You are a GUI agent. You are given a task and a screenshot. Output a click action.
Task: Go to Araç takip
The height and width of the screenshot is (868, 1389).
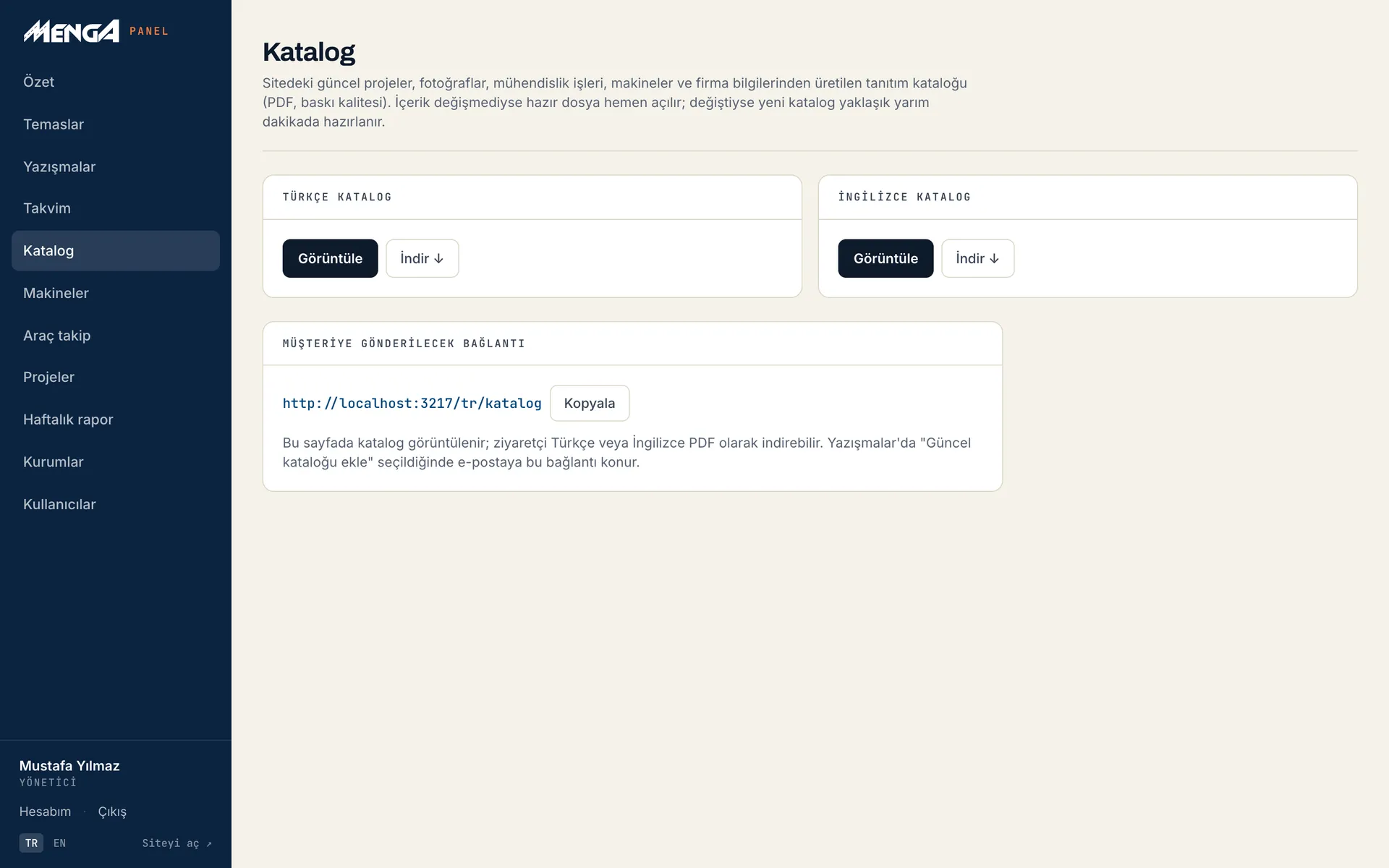tap(116, 336)
